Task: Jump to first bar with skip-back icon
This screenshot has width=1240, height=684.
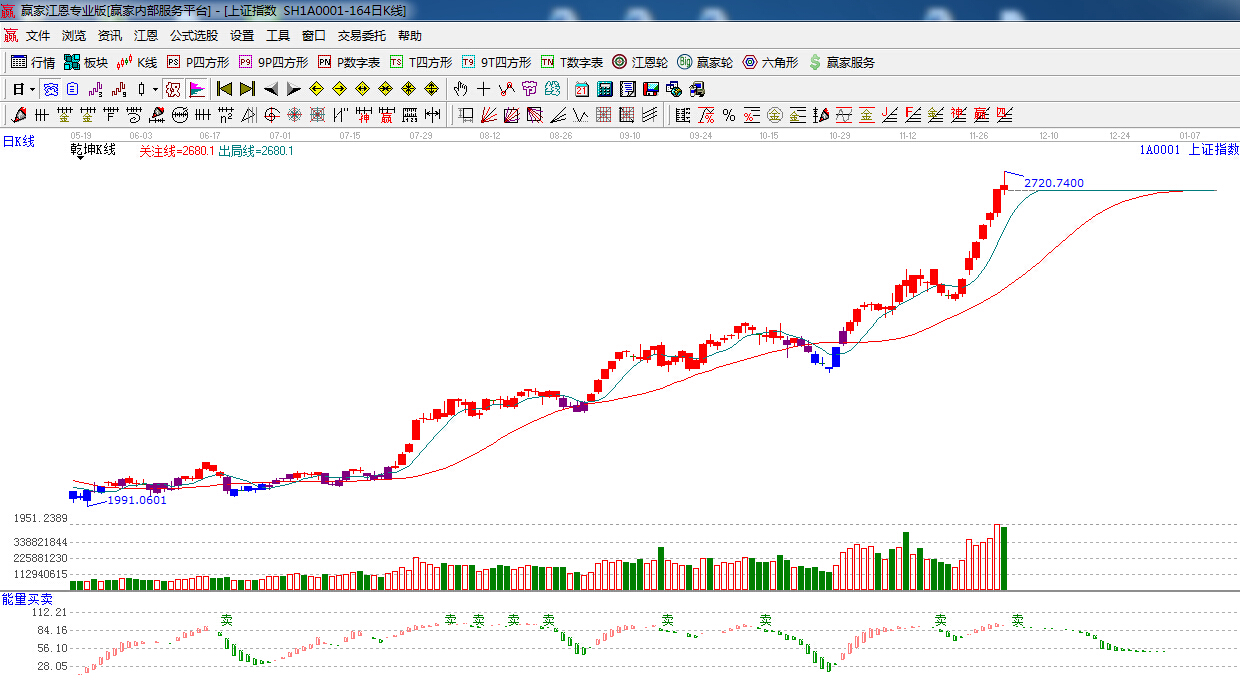Action: (224, 89)
